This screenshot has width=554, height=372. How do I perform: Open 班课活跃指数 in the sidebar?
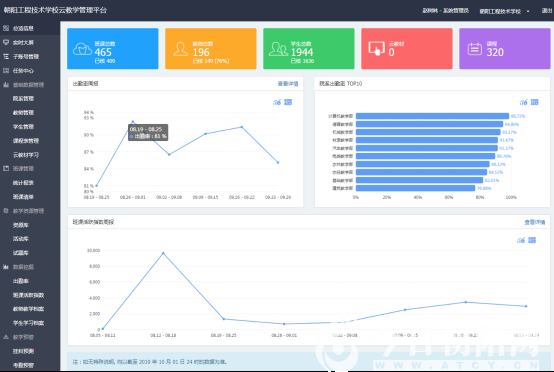pyautogui.click(x=28, y=295)
